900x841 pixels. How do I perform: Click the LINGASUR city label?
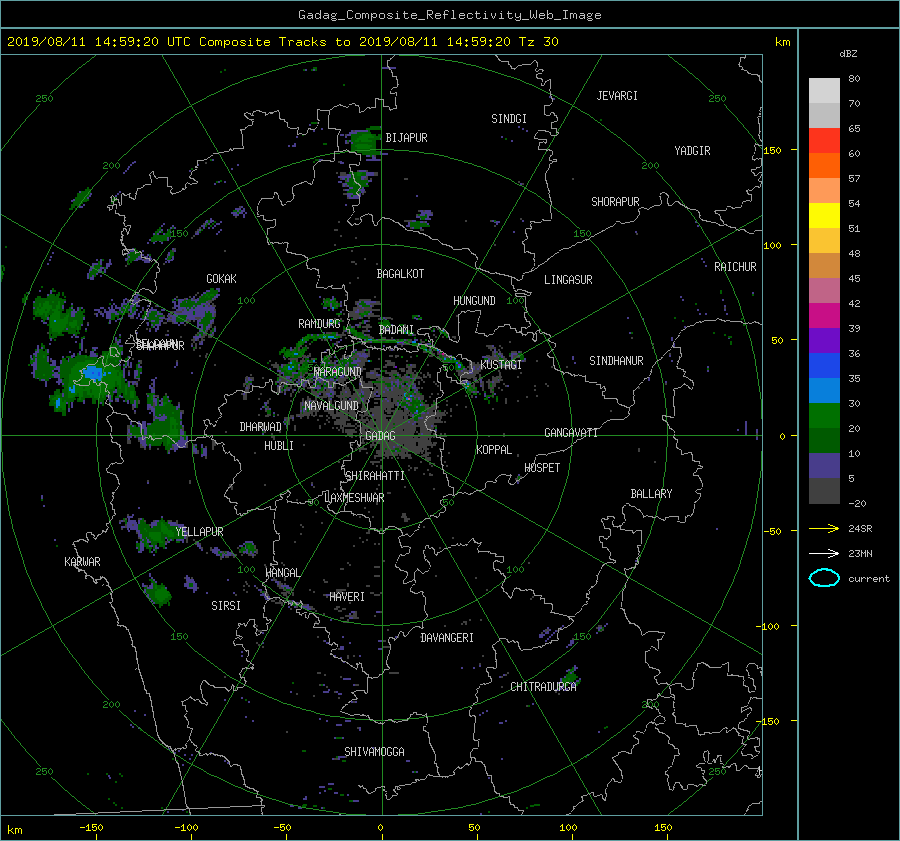[x=568, y=280]
